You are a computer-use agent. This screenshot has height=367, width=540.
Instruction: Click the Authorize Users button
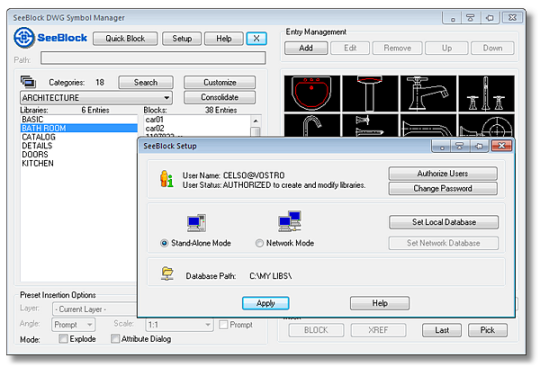443,174
